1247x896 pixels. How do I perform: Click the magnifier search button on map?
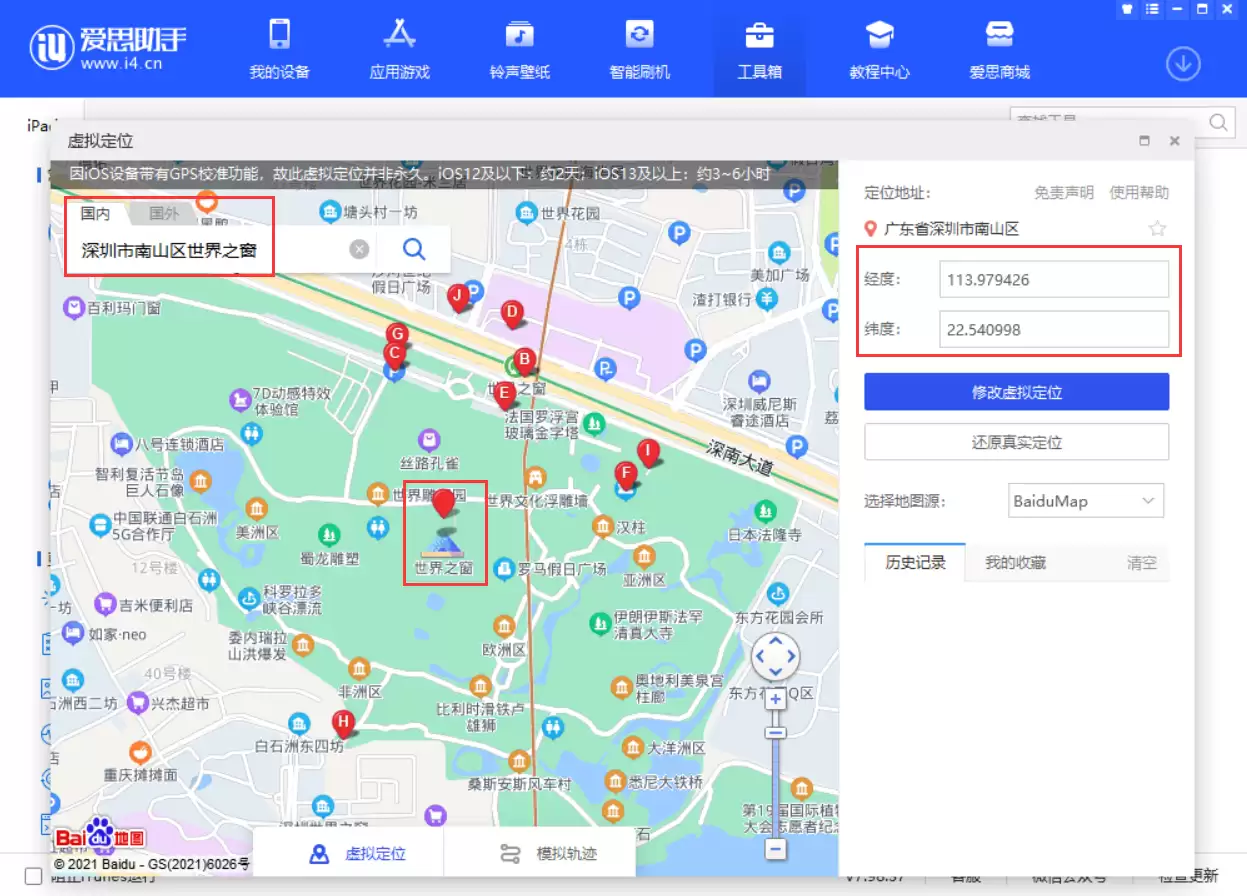[414, 249]
